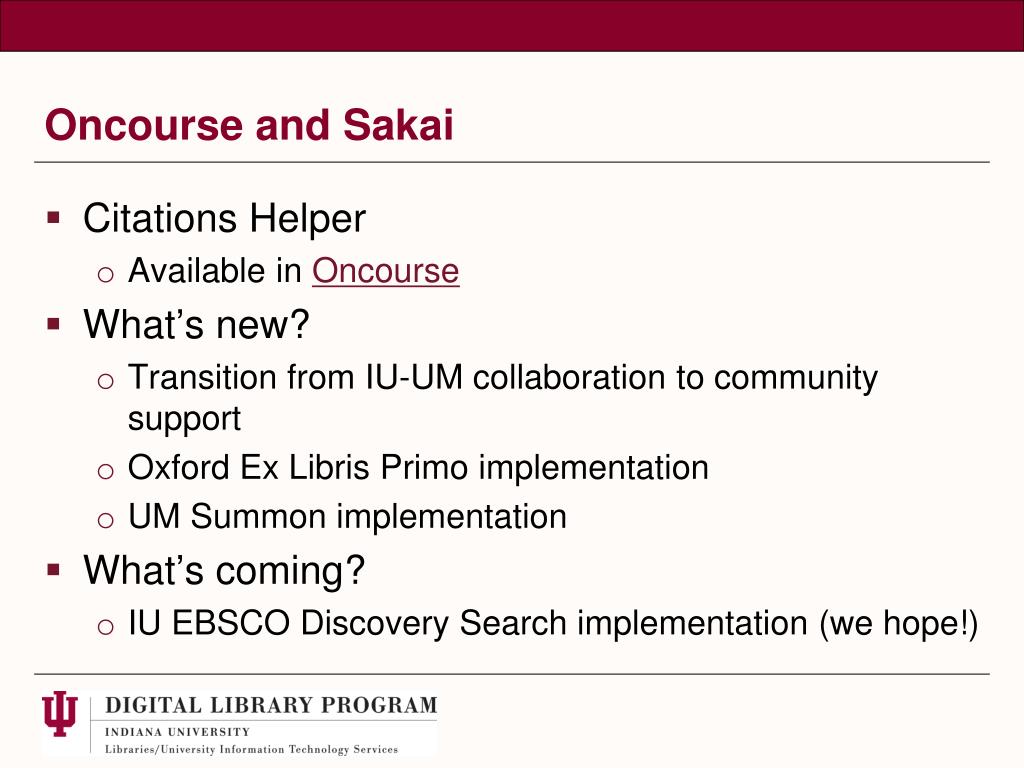Click the circle bullet before Available in
This screenshot has height=768, width=1024.
click(x=105, y=274)
